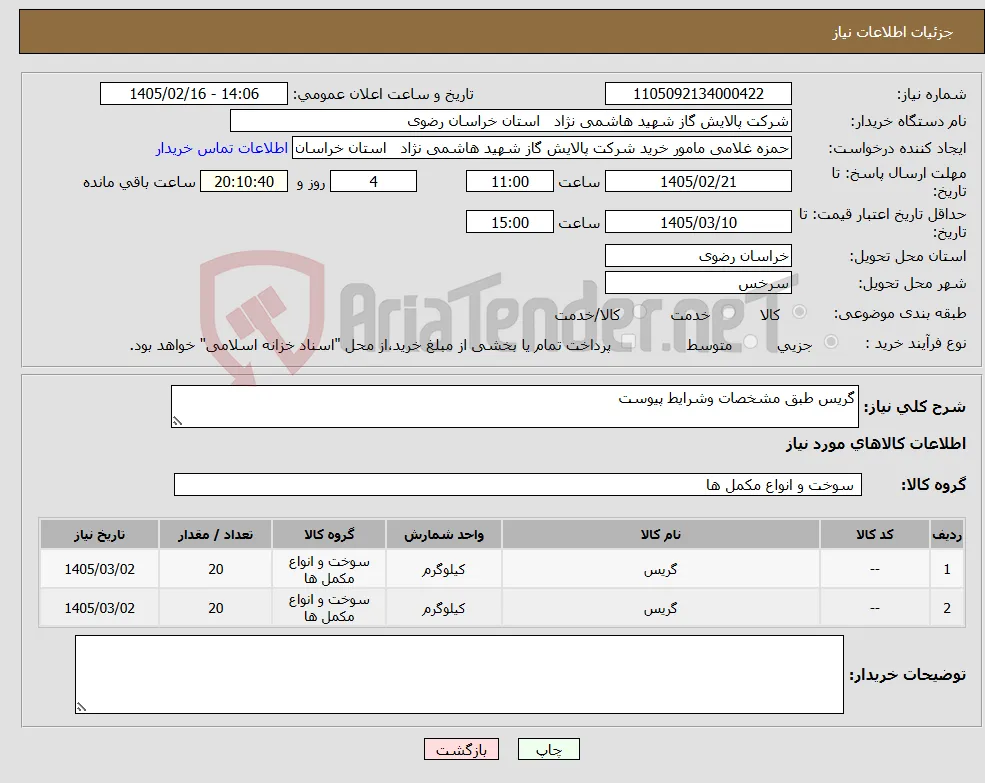Screen dimensions: 985x783
Task: Click the تاریخ نیاز column header
Action: click(x=99, y=534)
